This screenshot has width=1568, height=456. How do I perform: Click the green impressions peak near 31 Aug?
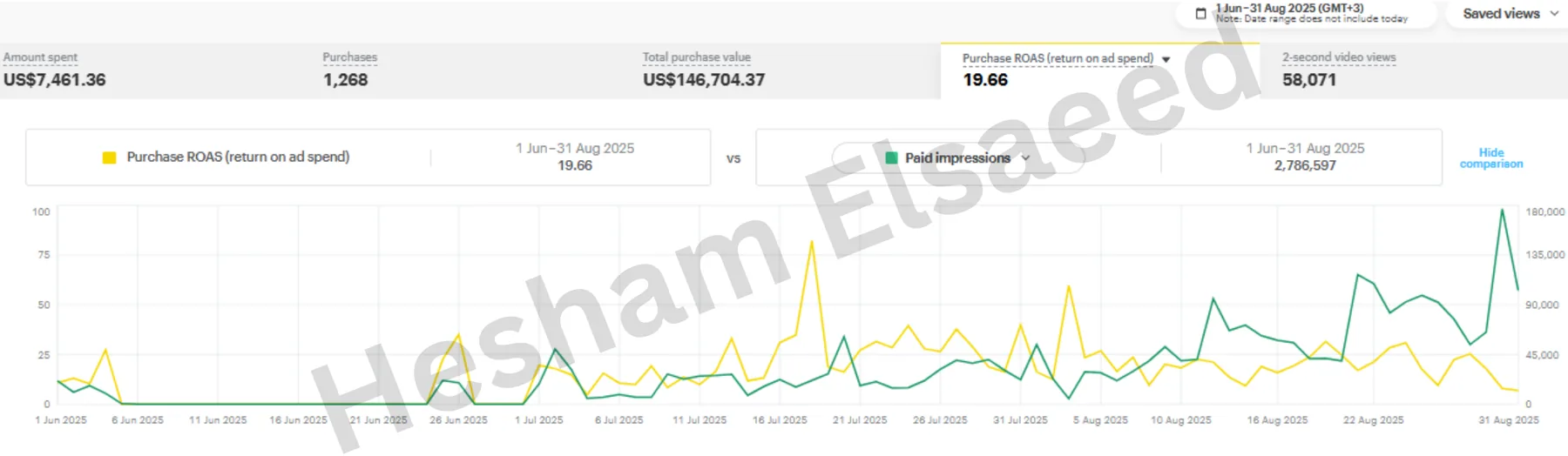point(1502,211)
